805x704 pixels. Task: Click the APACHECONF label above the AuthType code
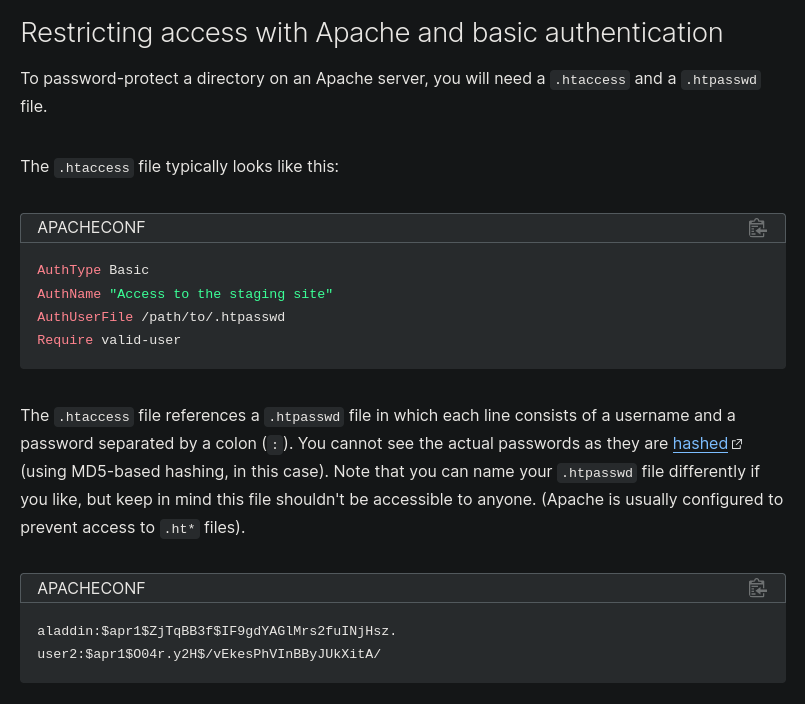pos(91,228)
